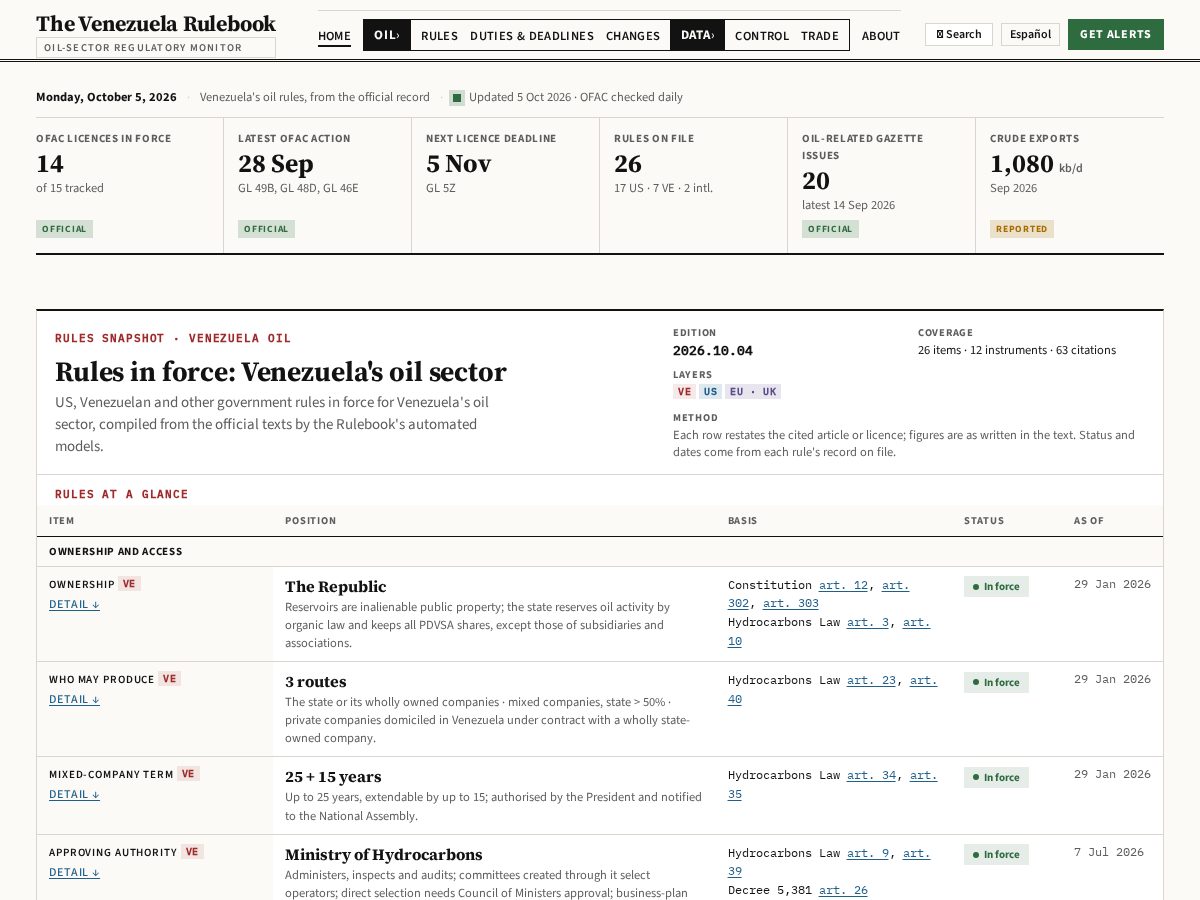Click the '26' rules on file value

(x=628, y=164)
